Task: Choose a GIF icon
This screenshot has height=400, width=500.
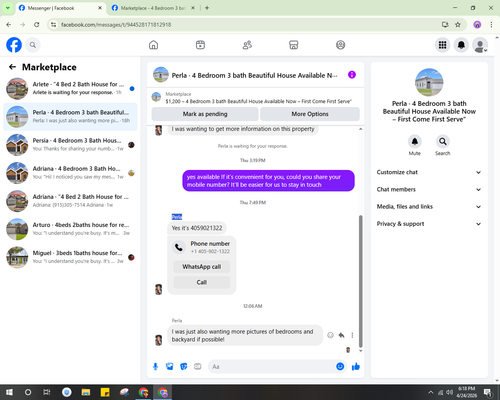Action: click(198, 367)
